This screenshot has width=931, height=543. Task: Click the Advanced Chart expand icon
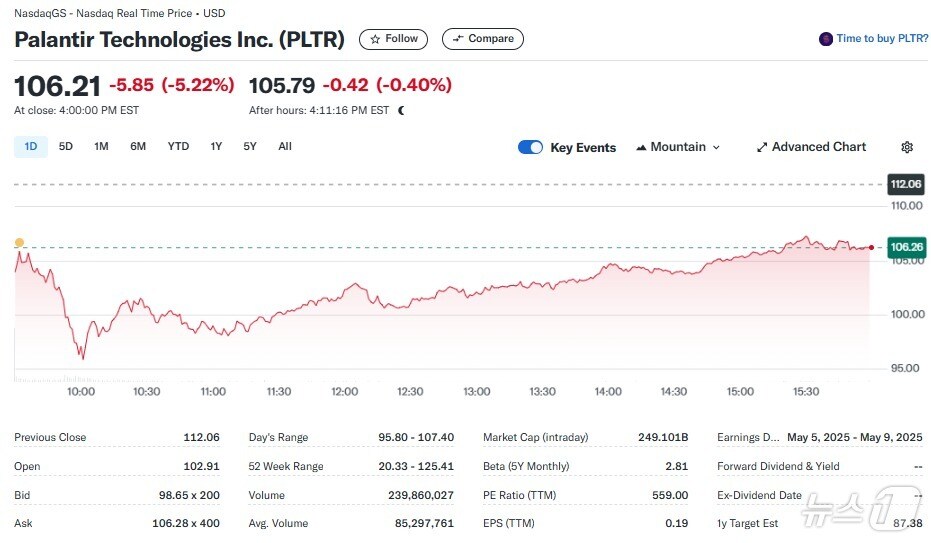point(762,147)
